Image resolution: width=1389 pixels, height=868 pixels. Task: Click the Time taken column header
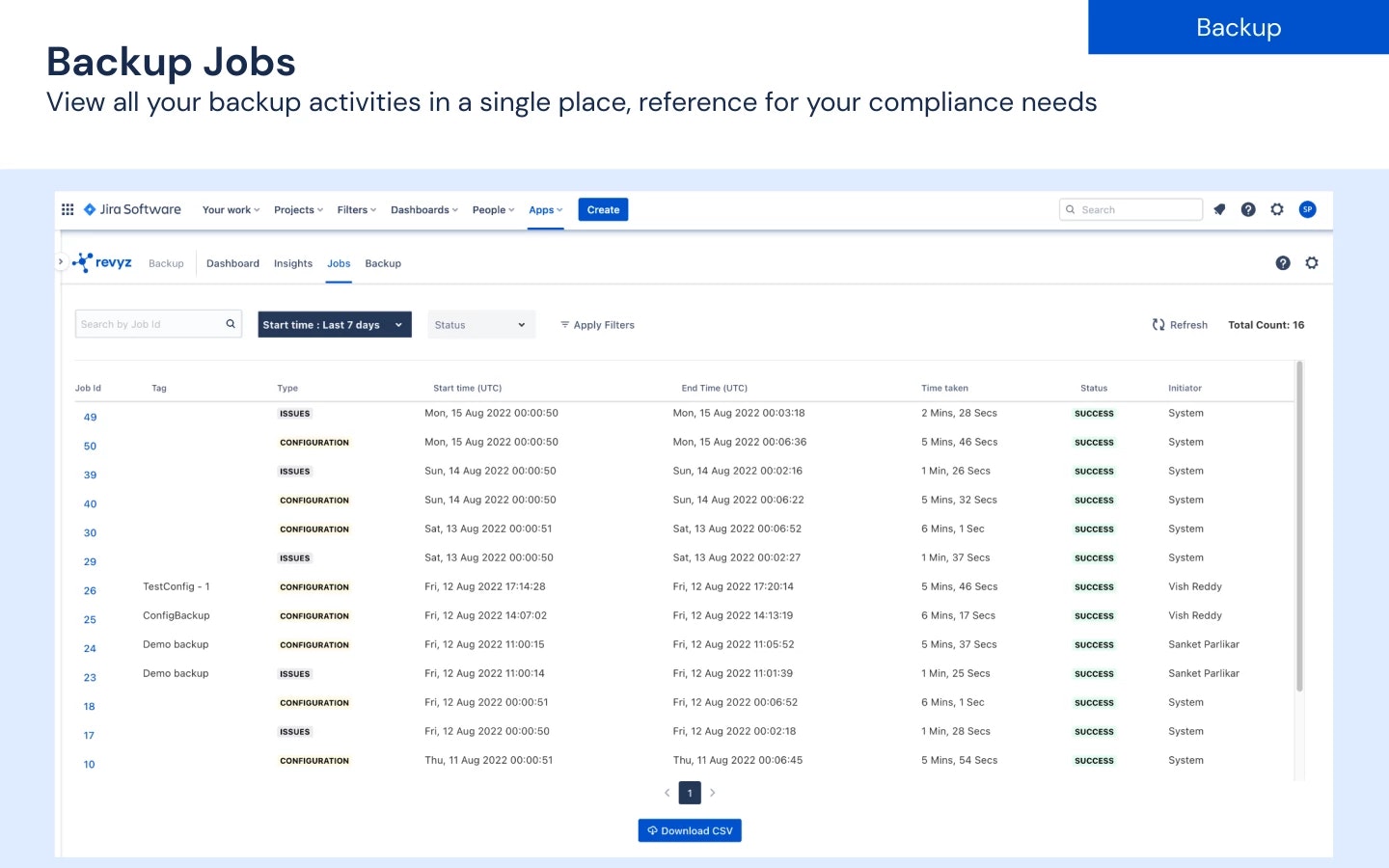(x=944, y=389)
